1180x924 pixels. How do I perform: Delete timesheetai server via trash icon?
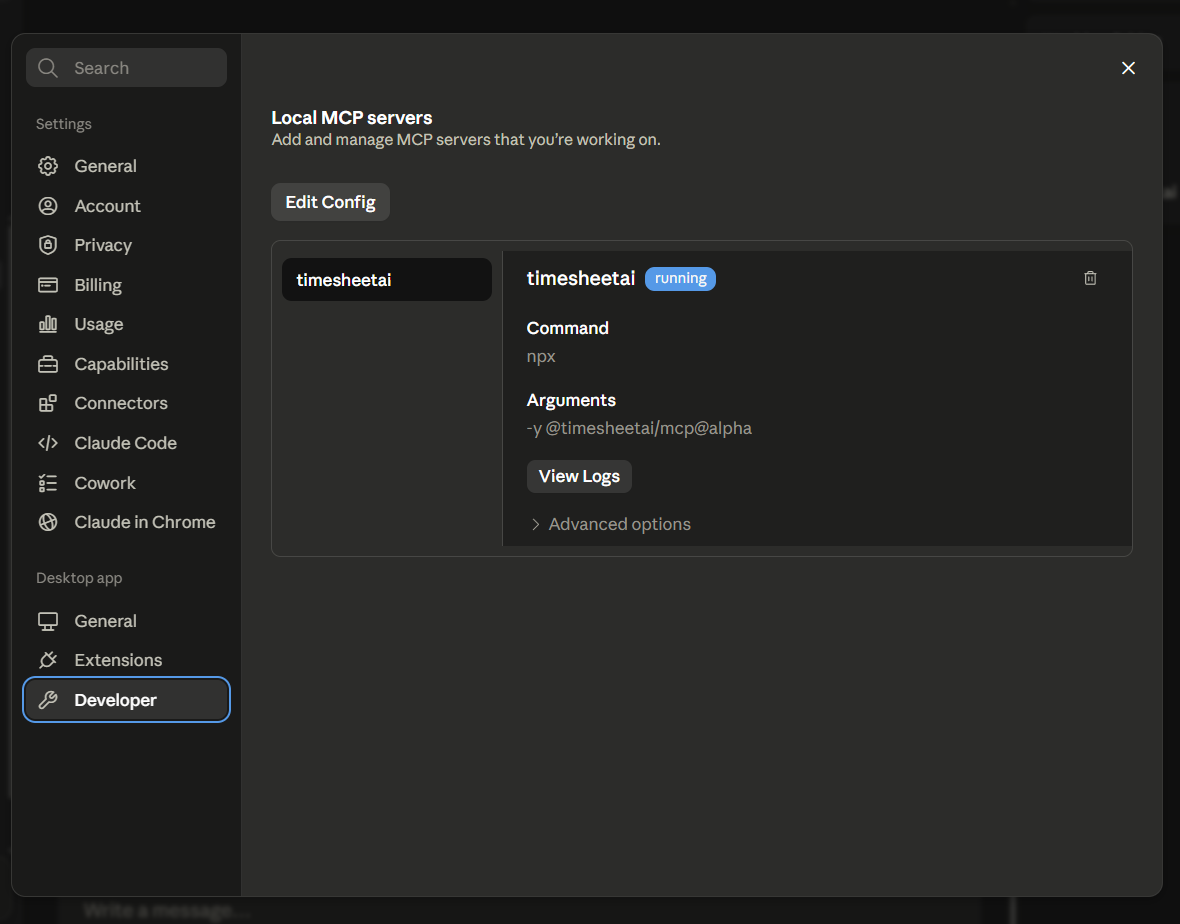pos(1090,278)
